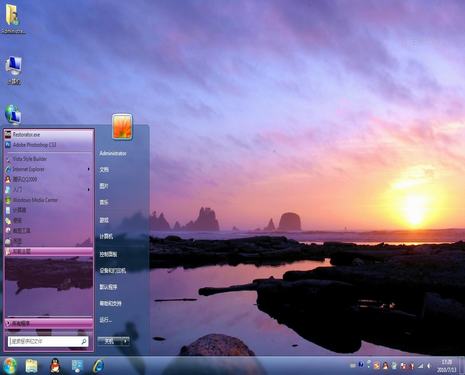Expand 所有程序 (All Programs) list
The width and height of the screenshot is (465, 375).
[x=49, y=323]
